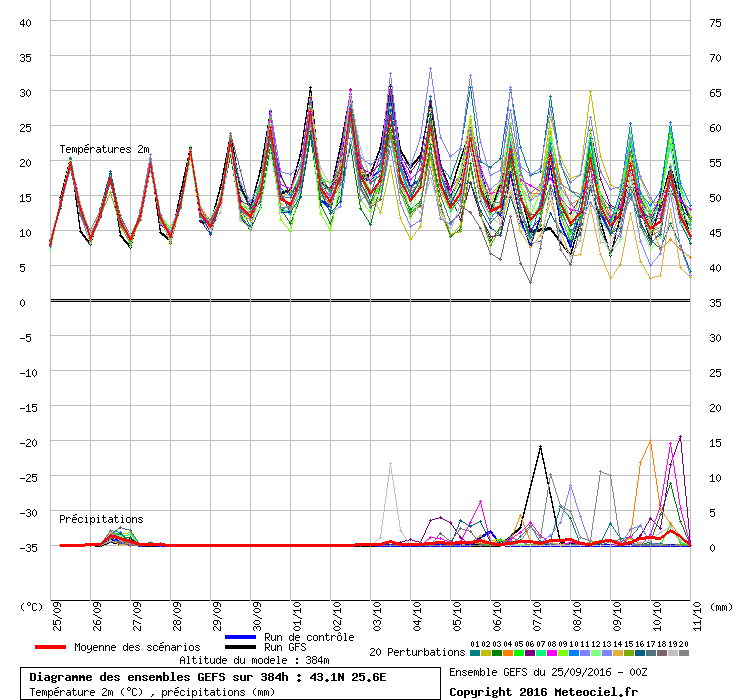This screenshot has height=700, width=740.
Task: Click the '06/10' date label
Action: pyautogui.click(x=497, y=616)
